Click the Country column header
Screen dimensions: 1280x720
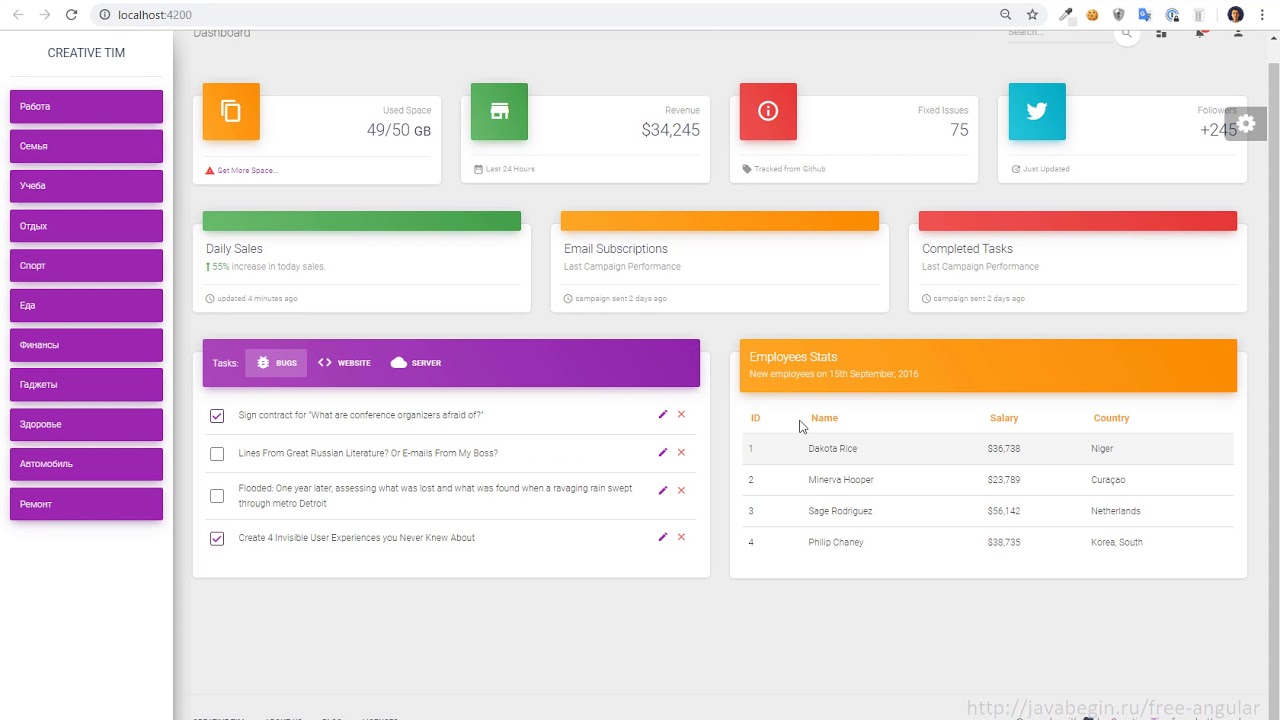point(1111,418)
